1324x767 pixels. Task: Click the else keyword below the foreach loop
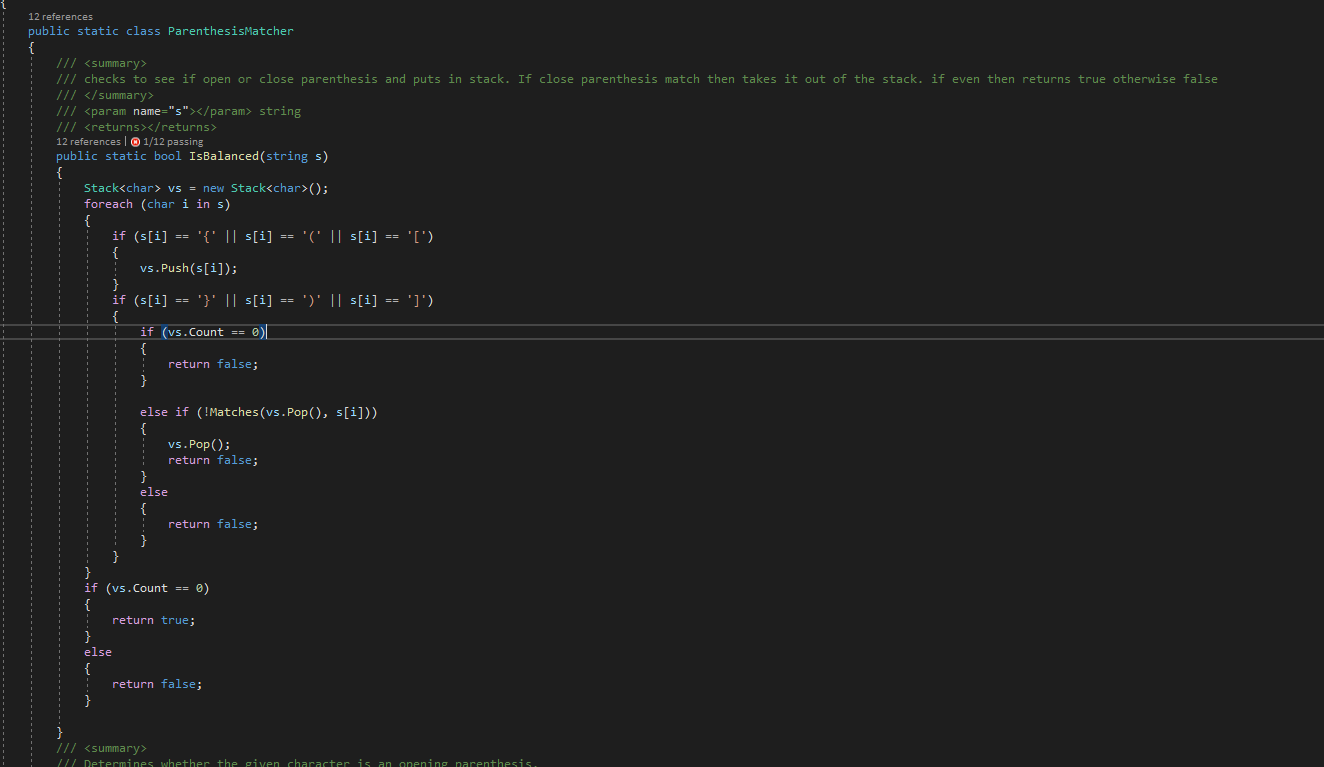(x=97, y=651)
